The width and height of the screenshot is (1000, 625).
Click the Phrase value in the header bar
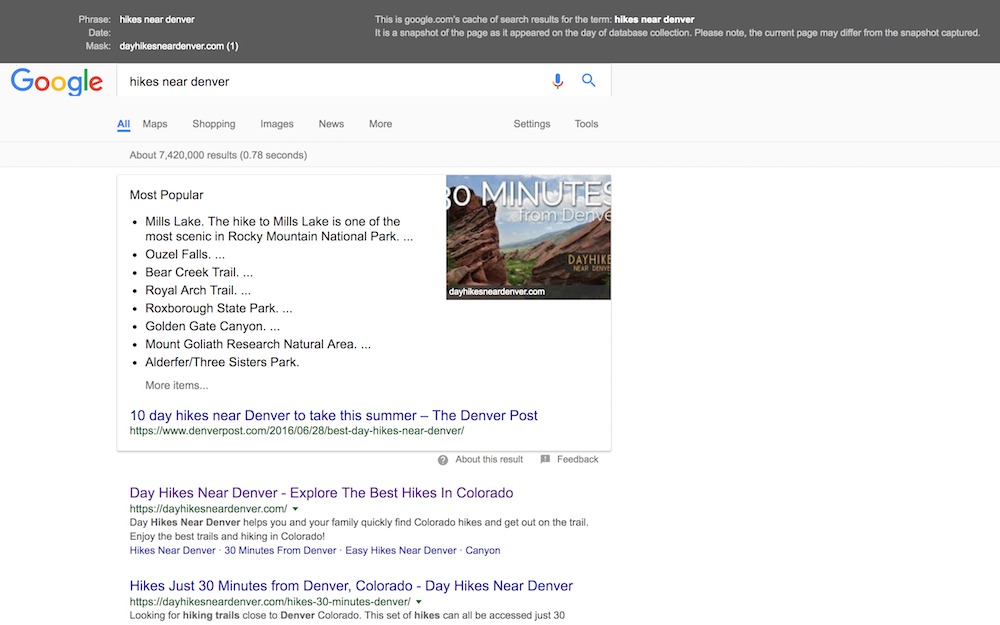coord(157,20)
